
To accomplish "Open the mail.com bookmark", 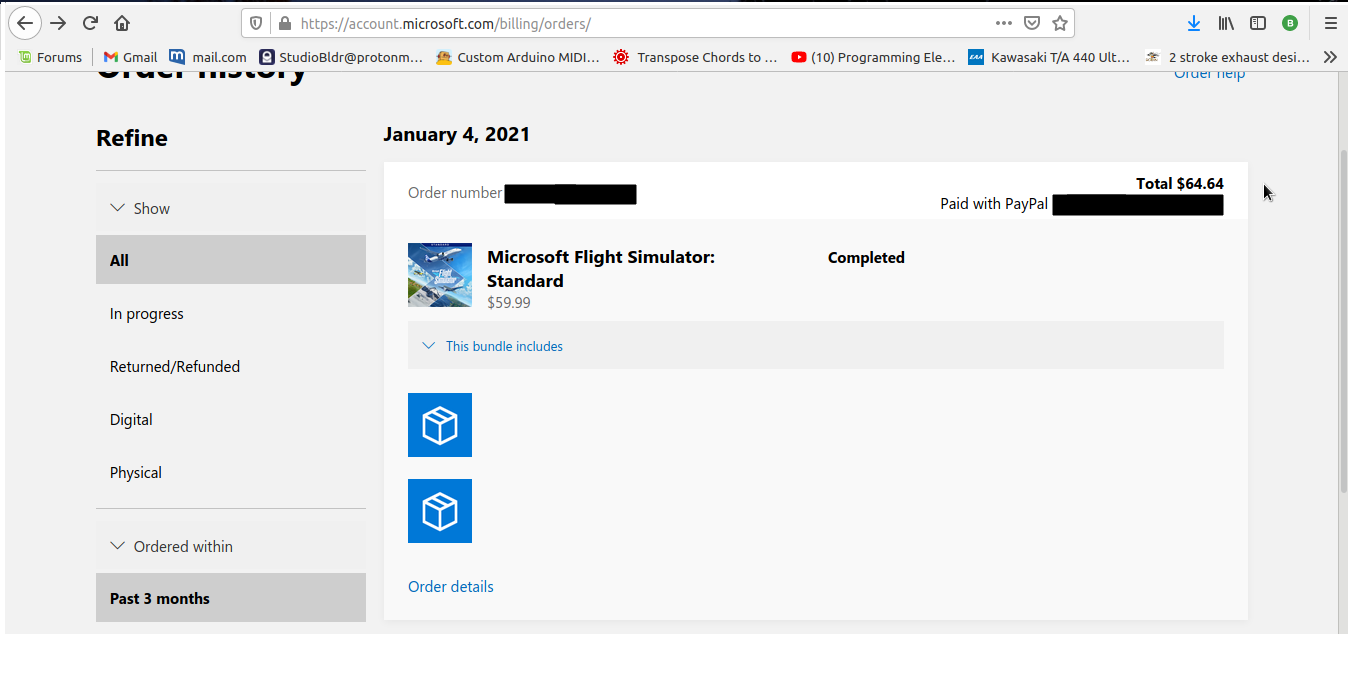I will 208,57.
